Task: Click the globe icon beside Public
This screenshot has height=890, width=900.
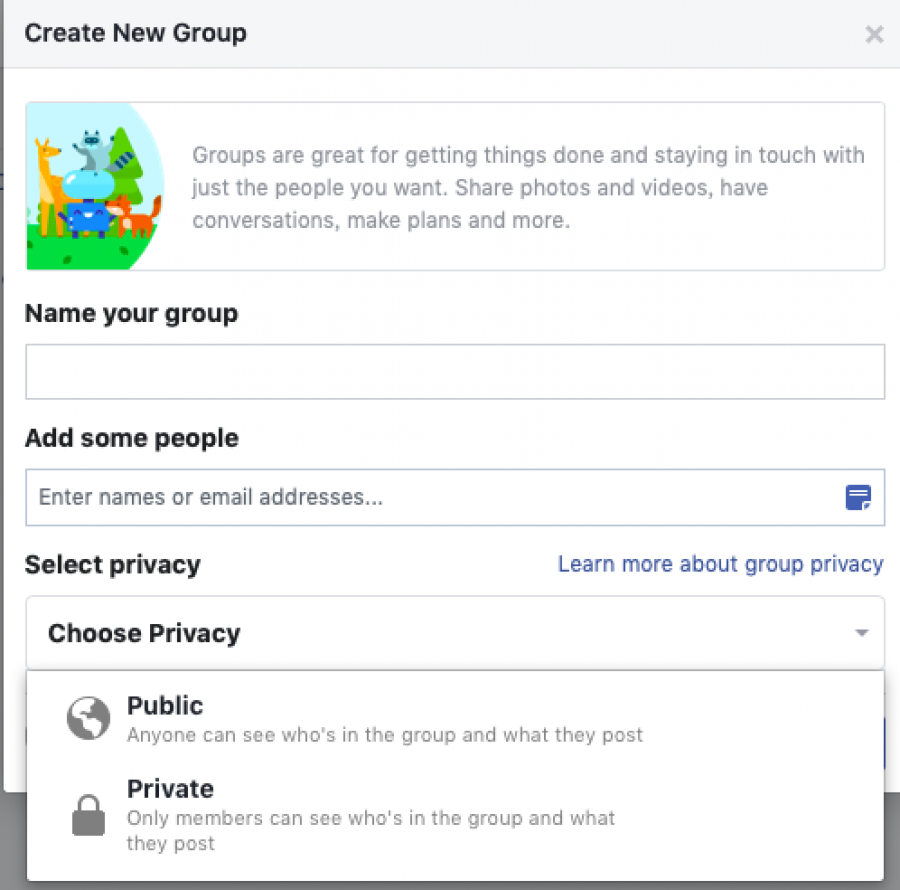Action: (88, 718)
